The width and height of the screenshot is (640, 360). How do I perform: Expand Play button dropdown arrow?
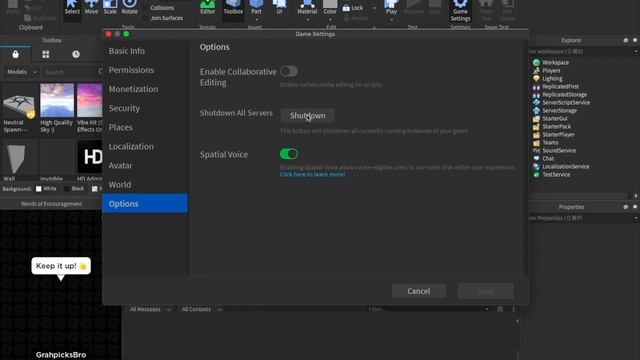pos(391,20)
